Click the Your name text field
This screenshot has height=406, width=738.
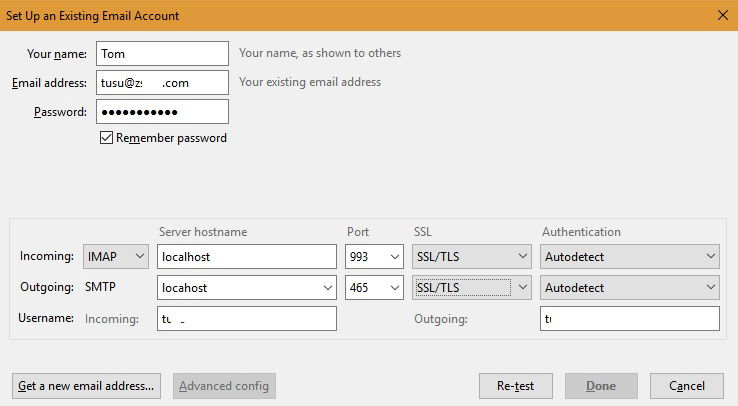pyautogui.click(x=162, y=54)
